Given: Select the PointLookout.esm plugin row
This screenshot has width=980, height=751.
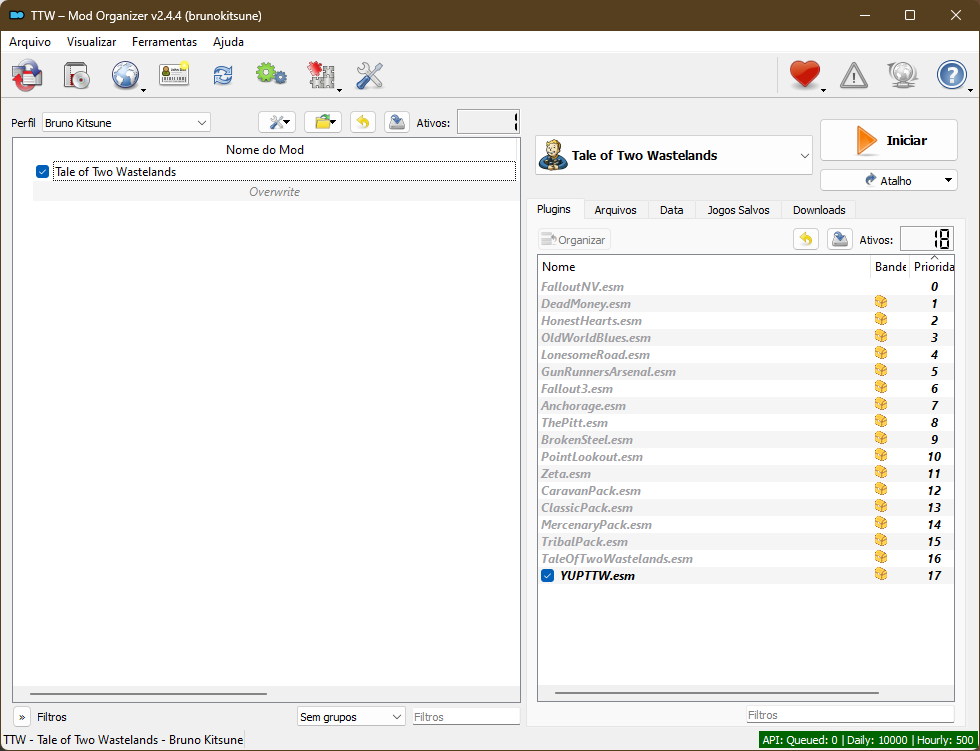Looking at the screenshot, I should pyautogui.click(x=746, y=457).
